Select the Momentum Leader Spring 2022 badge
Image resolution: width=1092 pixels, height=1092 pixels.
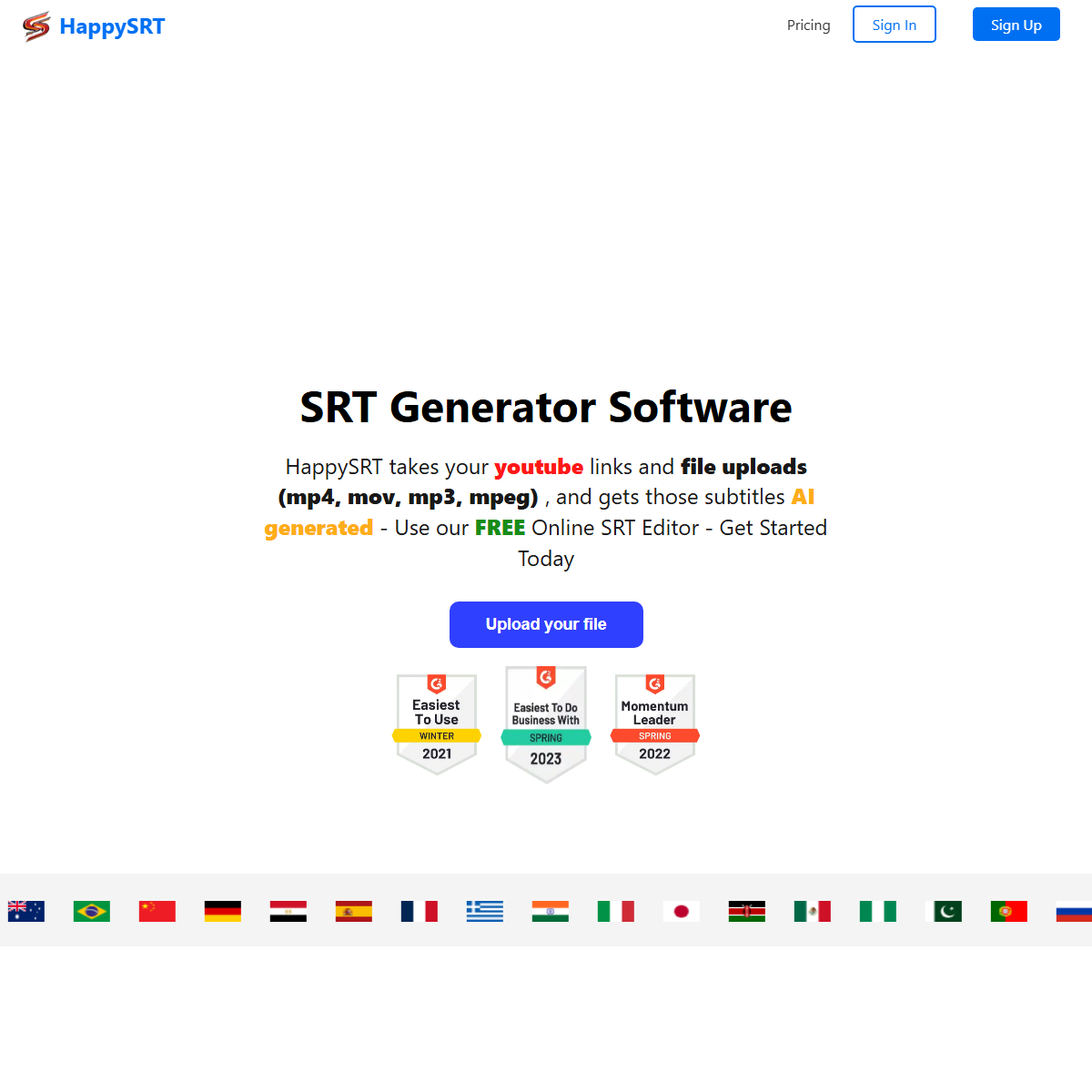(655, 724)
